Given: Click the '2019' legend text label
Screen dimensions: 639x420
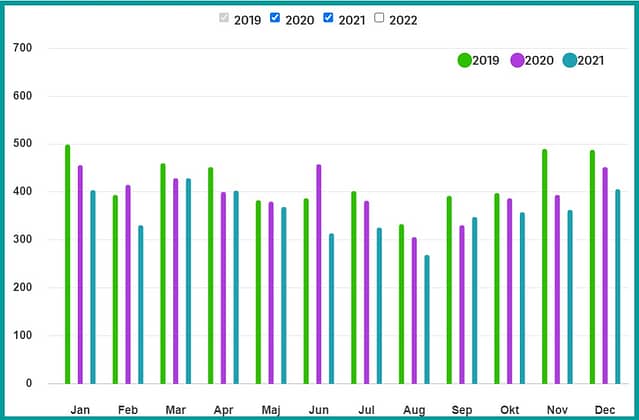Looking at the screenshot, I should (486, 60).
